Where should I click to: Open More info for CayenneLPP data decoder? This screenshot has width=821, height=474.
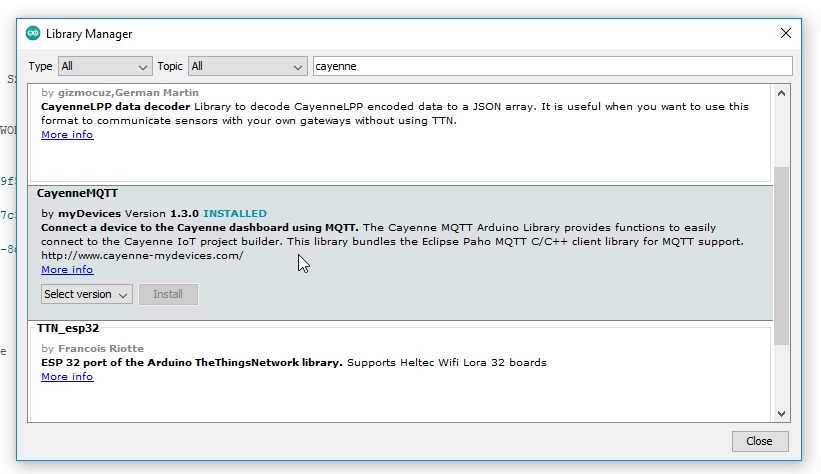(x=67, y=135)
